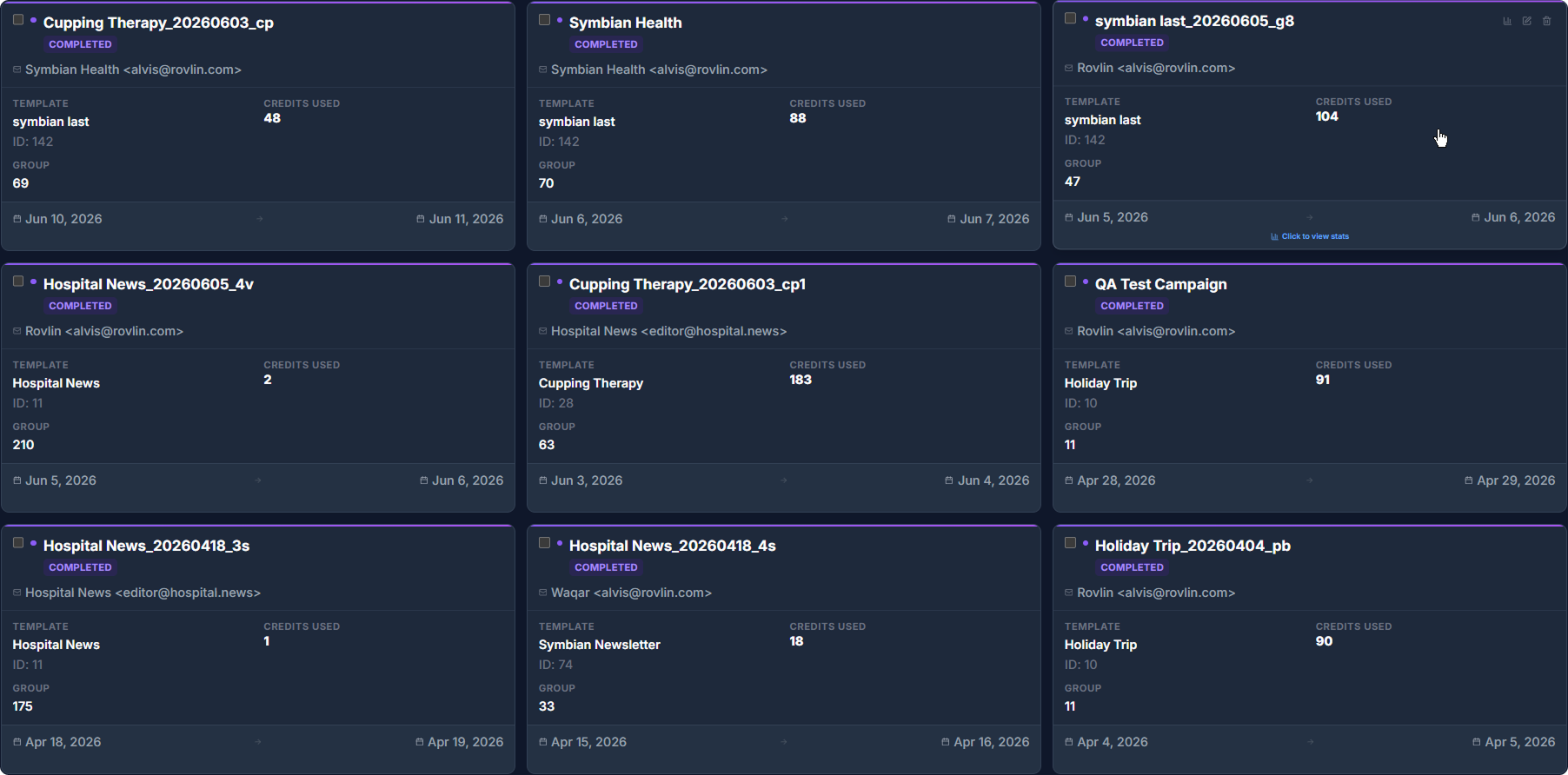The height and width of the screenshot is (775, 1568).
Task: Click group value 210
Action: [x=23, y=445]
